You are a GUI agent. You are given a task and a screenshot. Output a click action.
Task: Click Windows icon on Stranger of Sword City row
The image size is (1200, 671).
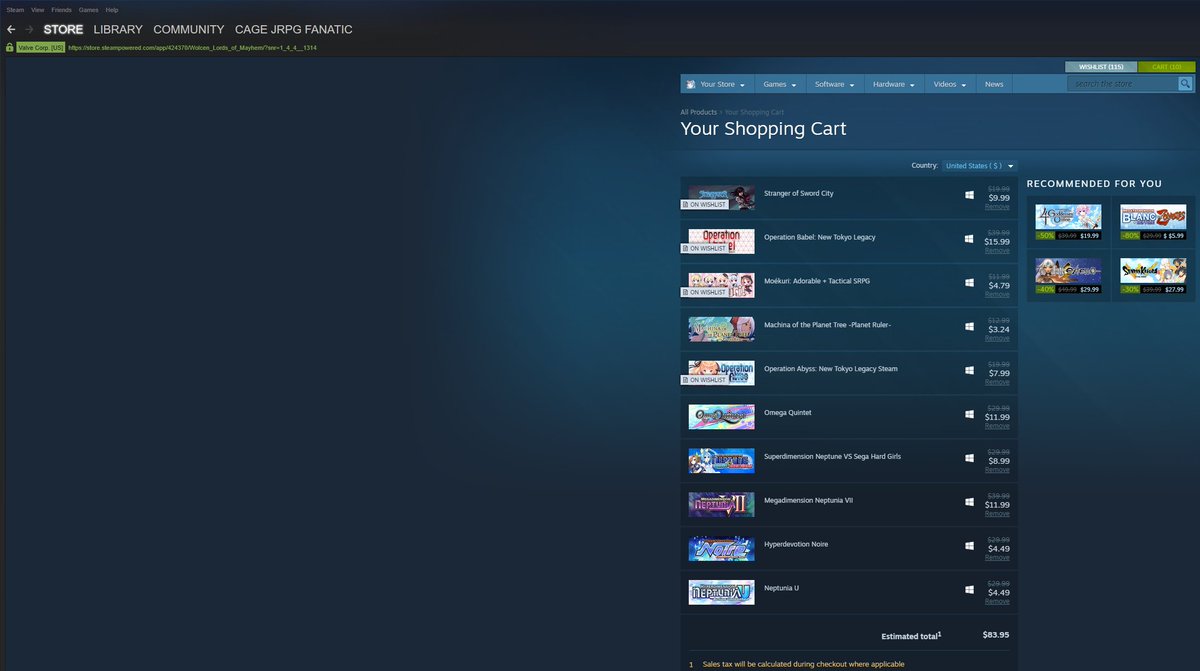(969, 195)
